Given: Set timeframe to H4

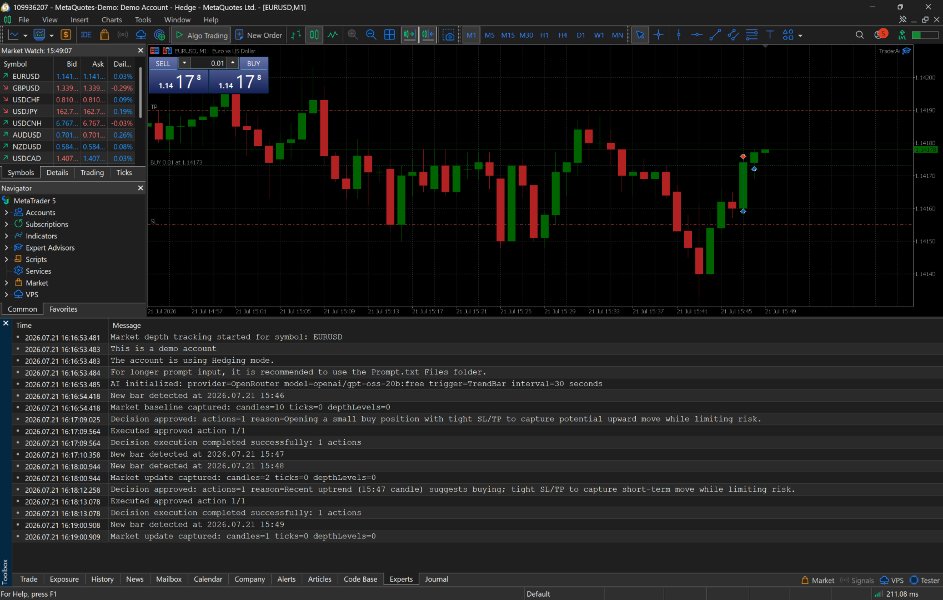Looking at the screenshot, I should pyautogui.click(x=562, y=35).
